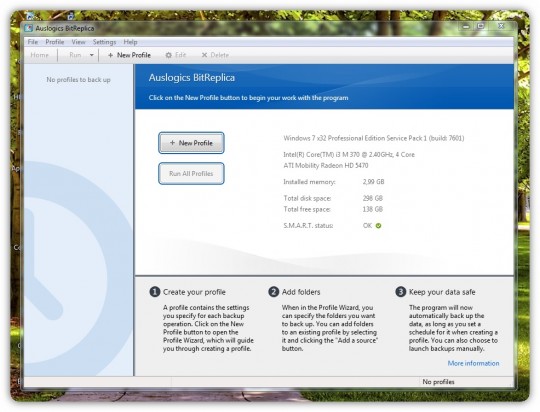Click the total free space value 138 GB

pyautogui.click(x=373, y=209)
